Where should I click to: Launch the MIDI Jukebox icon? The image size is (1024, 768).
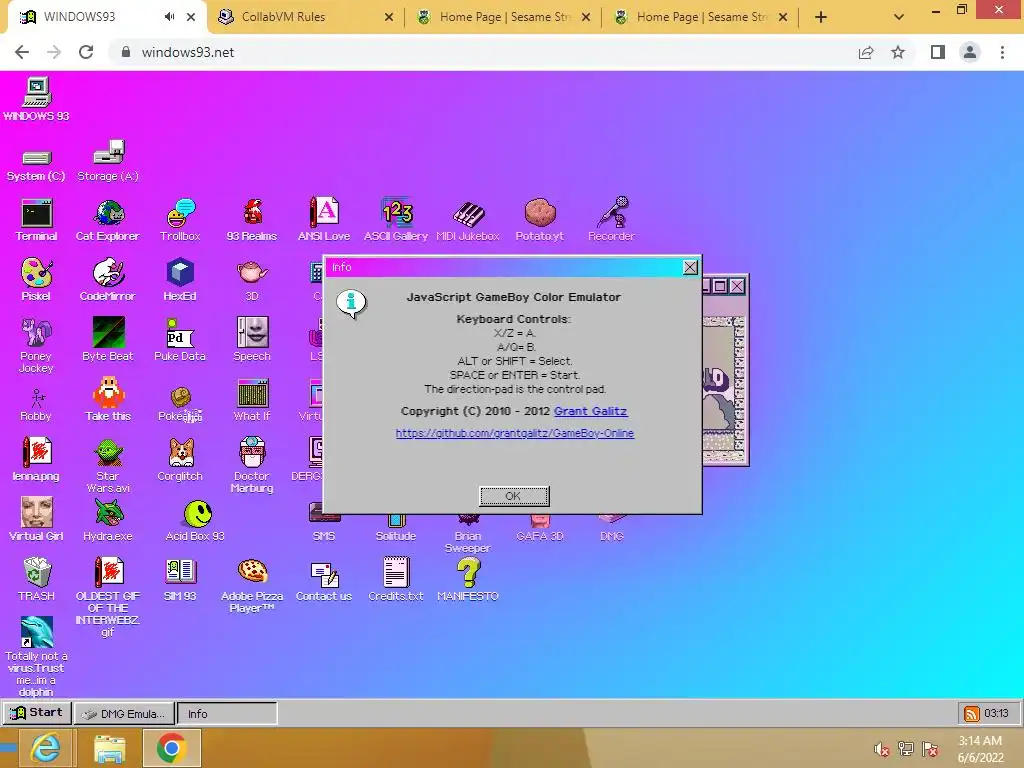468,220
